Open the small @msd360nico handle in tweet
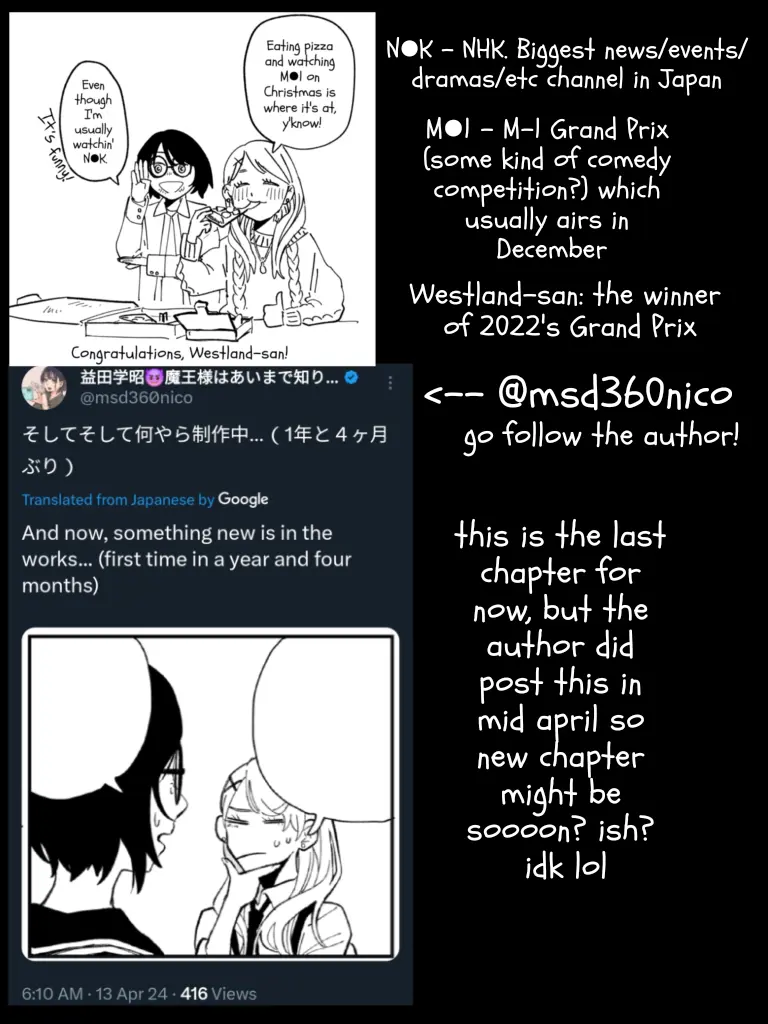This screenshot has height=1024, width=768. [136, 398]
